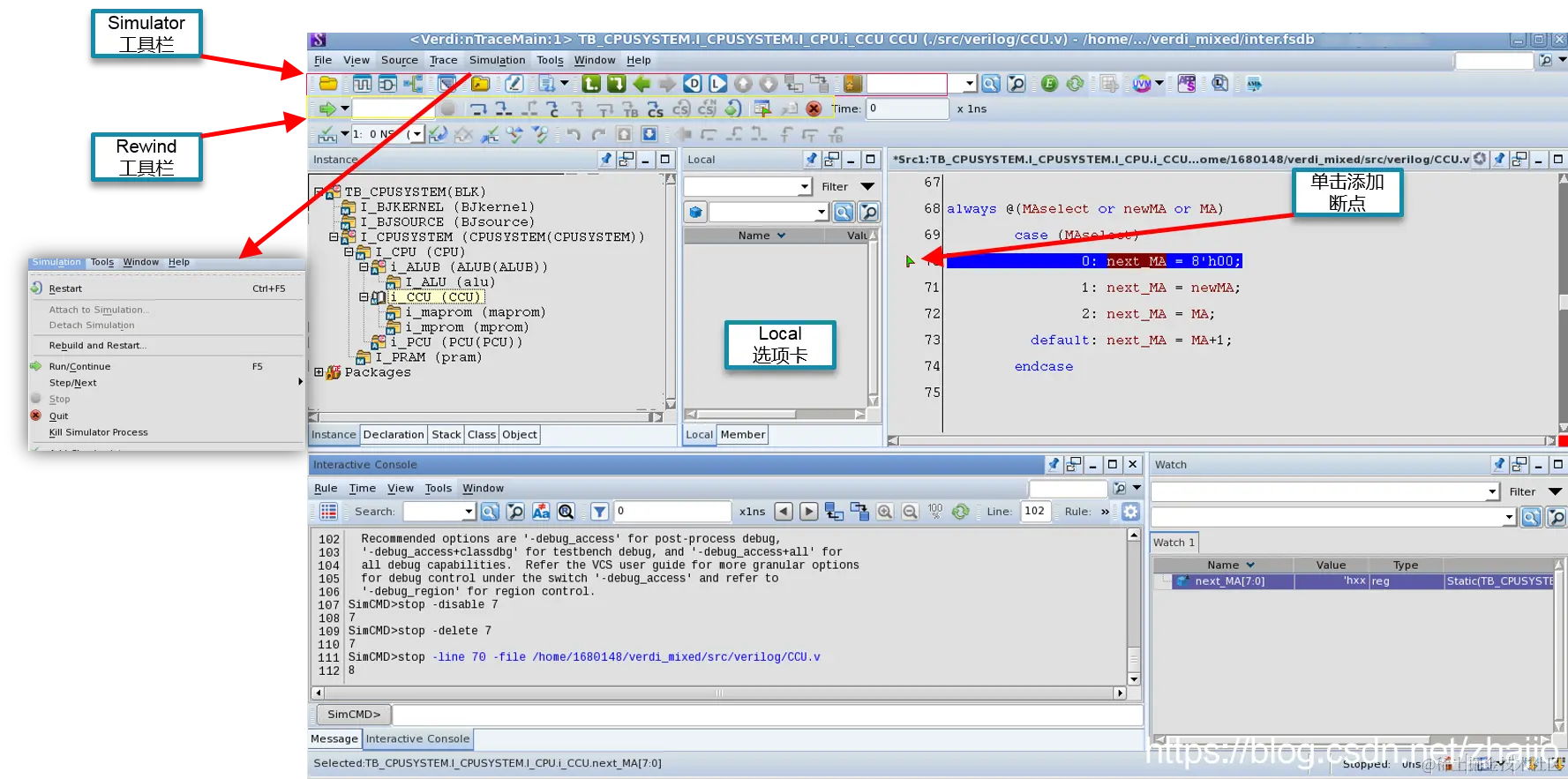Open new waveform window icon

(362, 84)
